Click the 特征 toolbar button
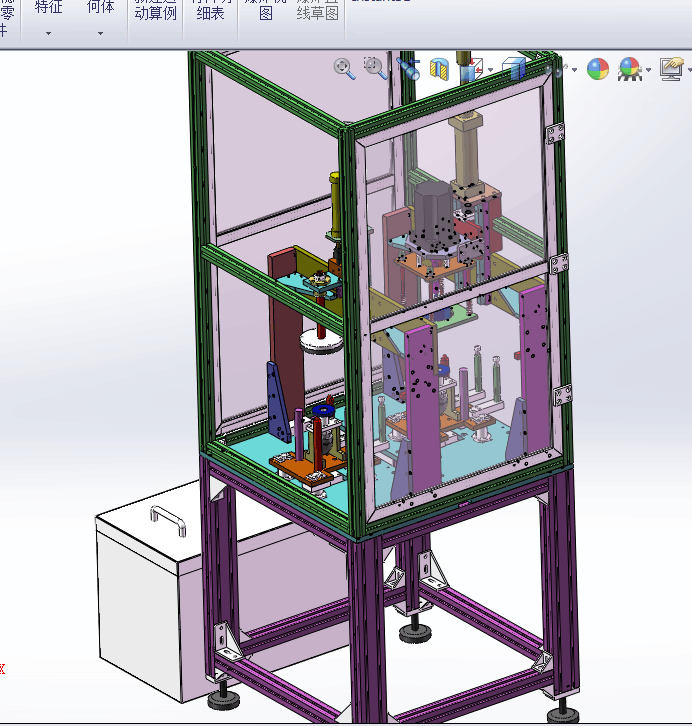This screenshot has width=692, height=726. [x=49, y=7]
